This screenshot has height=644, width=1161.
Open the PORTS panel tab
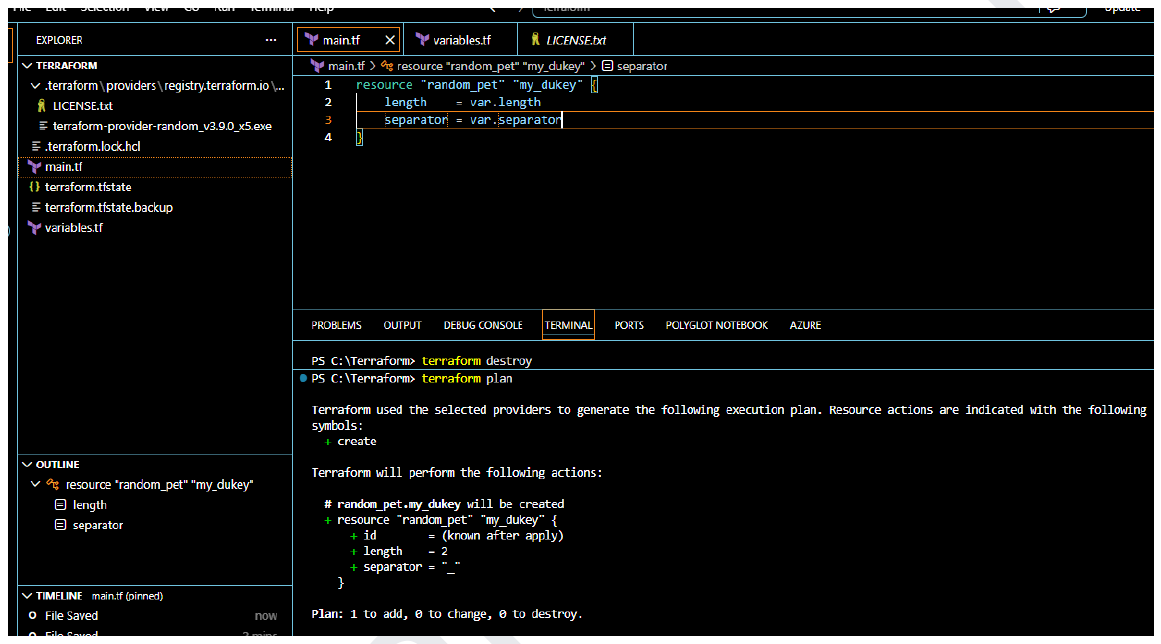point(629,325)
